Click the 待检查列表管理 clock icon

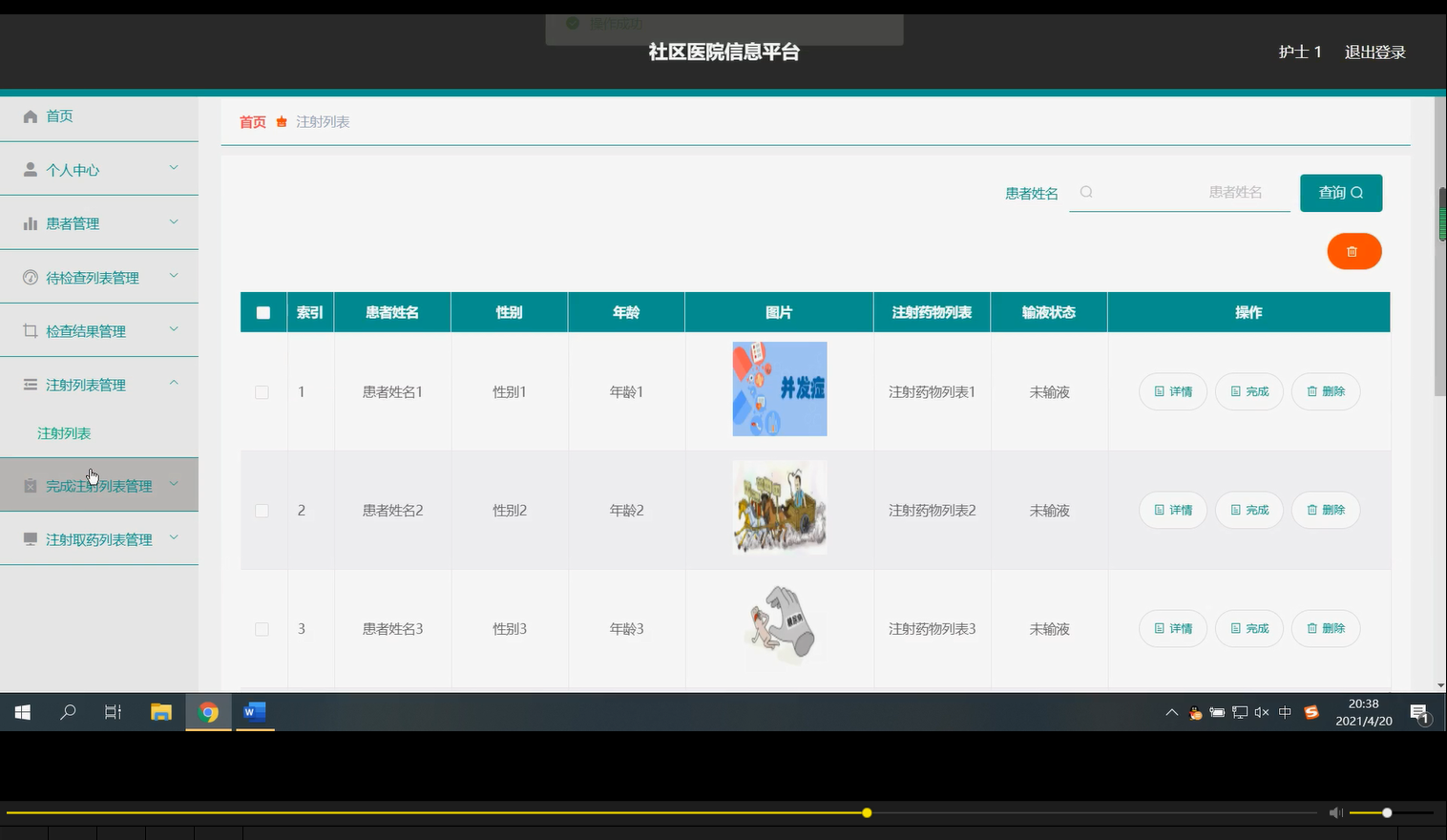coord(30,277)
